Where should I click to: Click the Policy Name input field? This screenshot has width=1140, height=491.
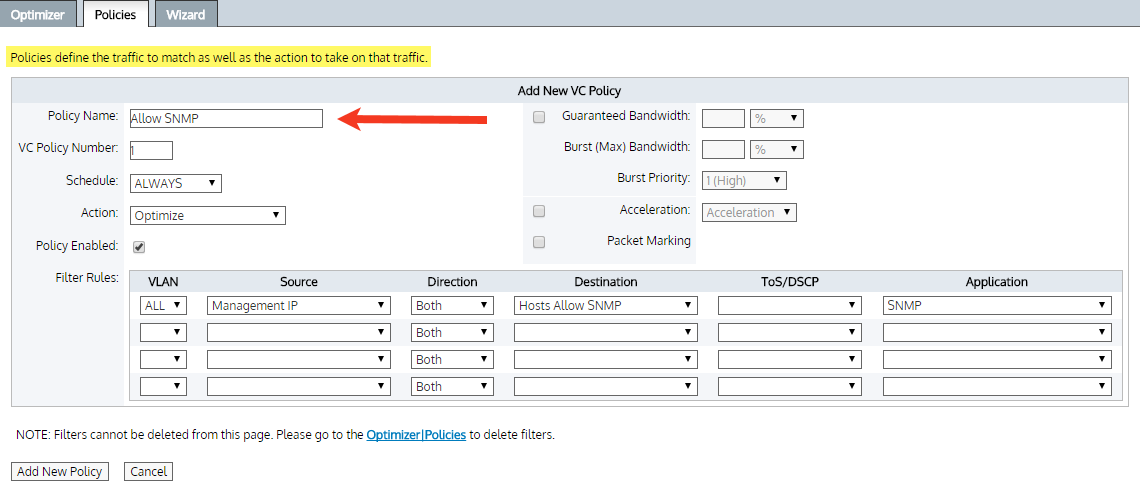[x=226, y=119]
